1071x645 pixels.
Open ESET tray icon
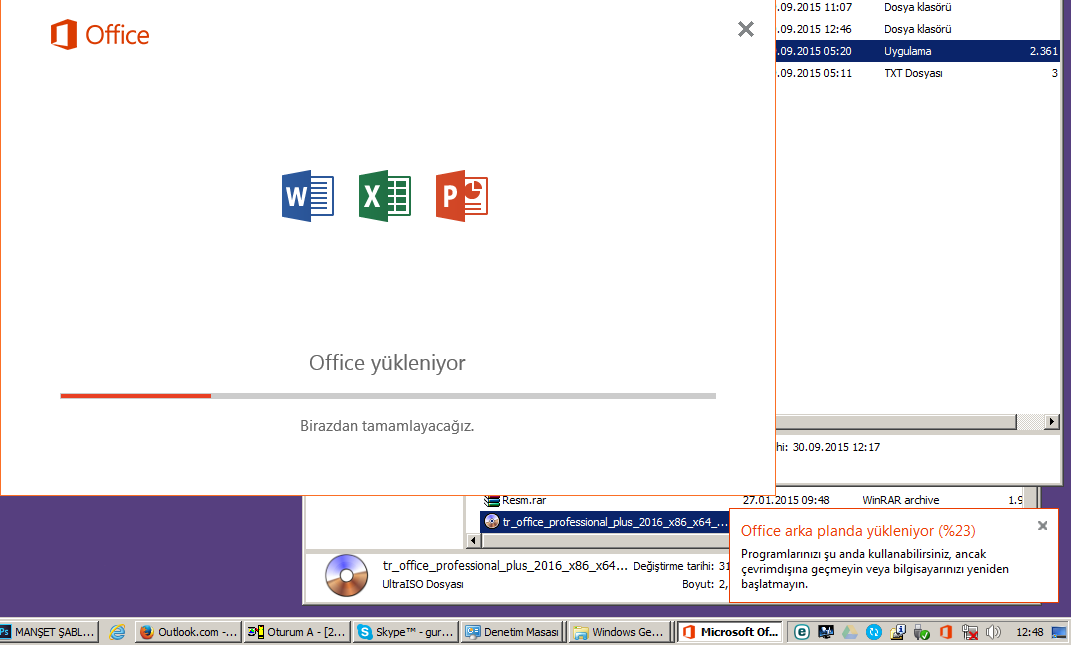(802, 632)
